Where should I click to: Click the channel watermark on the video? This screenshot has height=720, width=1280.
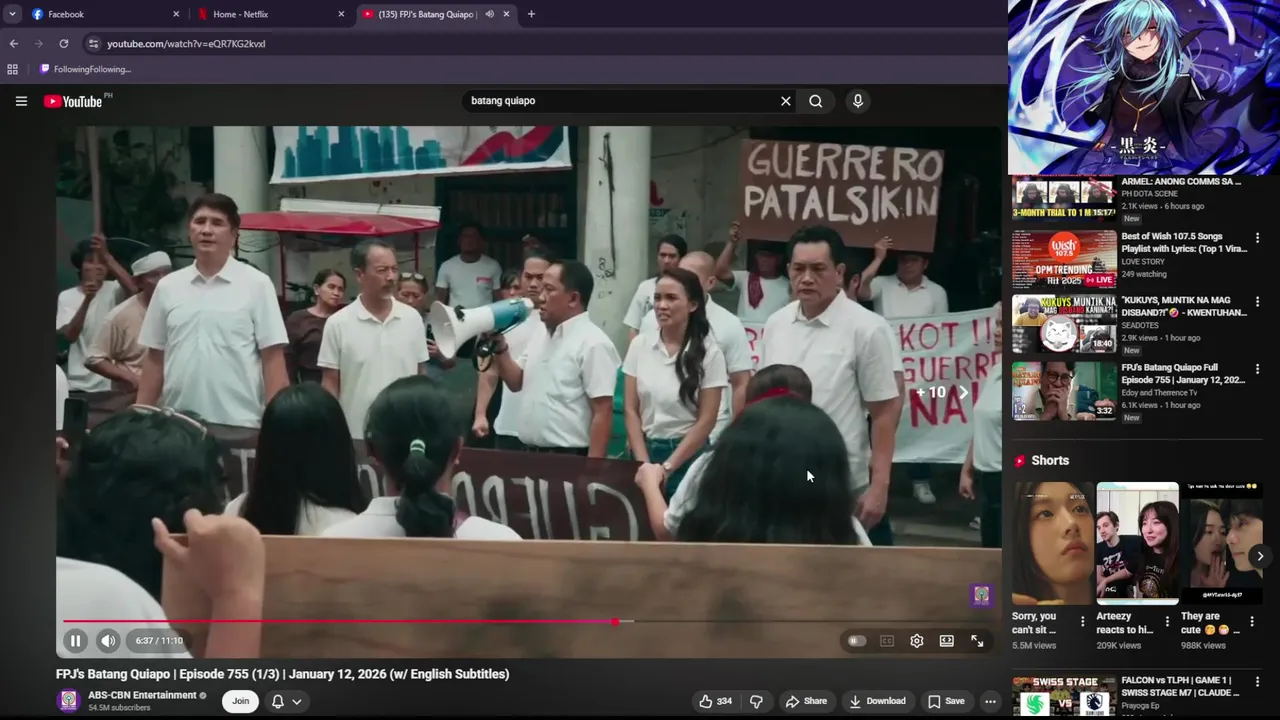click(981, 595)
